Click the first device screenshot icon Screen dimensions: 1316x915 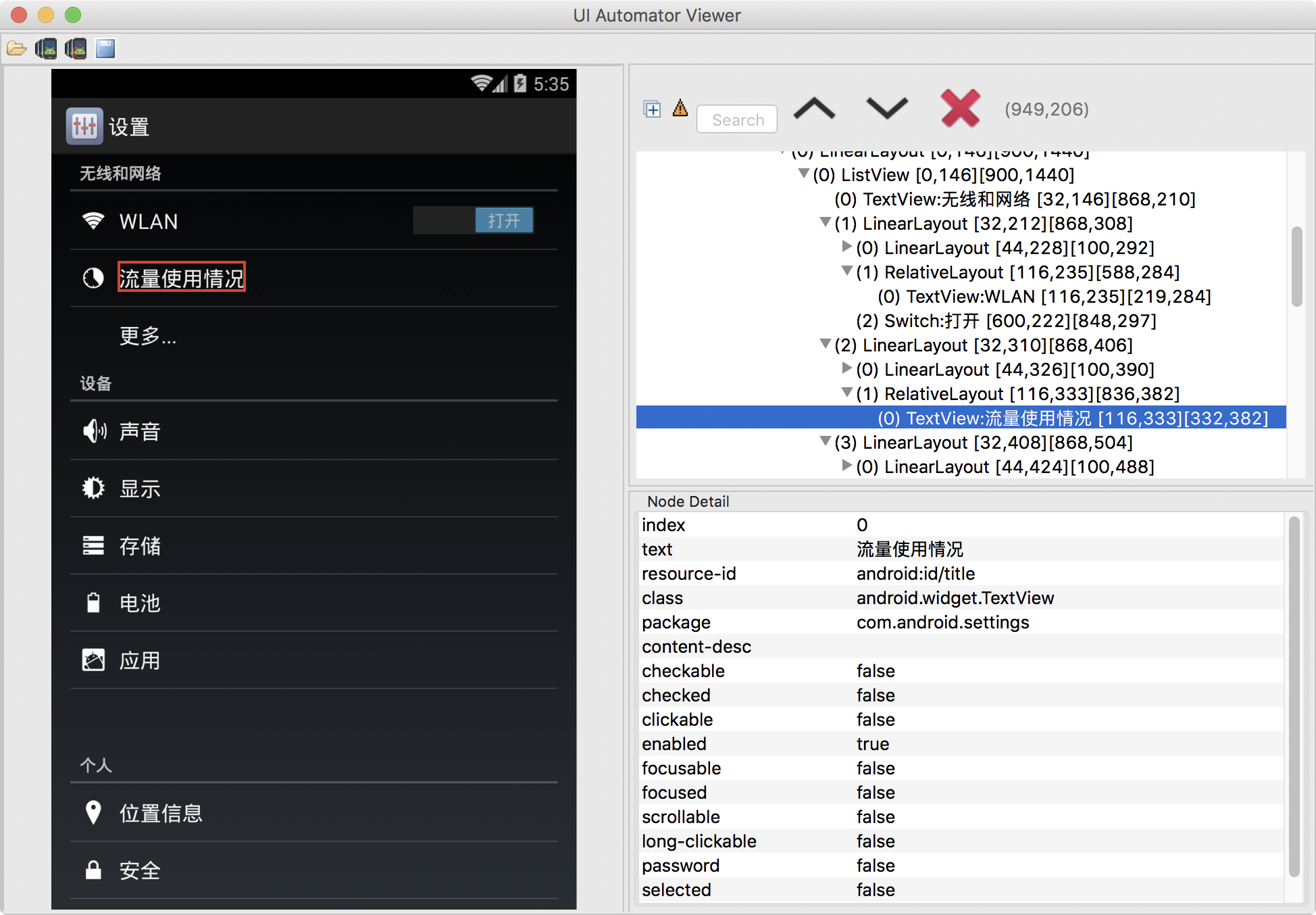46,49
